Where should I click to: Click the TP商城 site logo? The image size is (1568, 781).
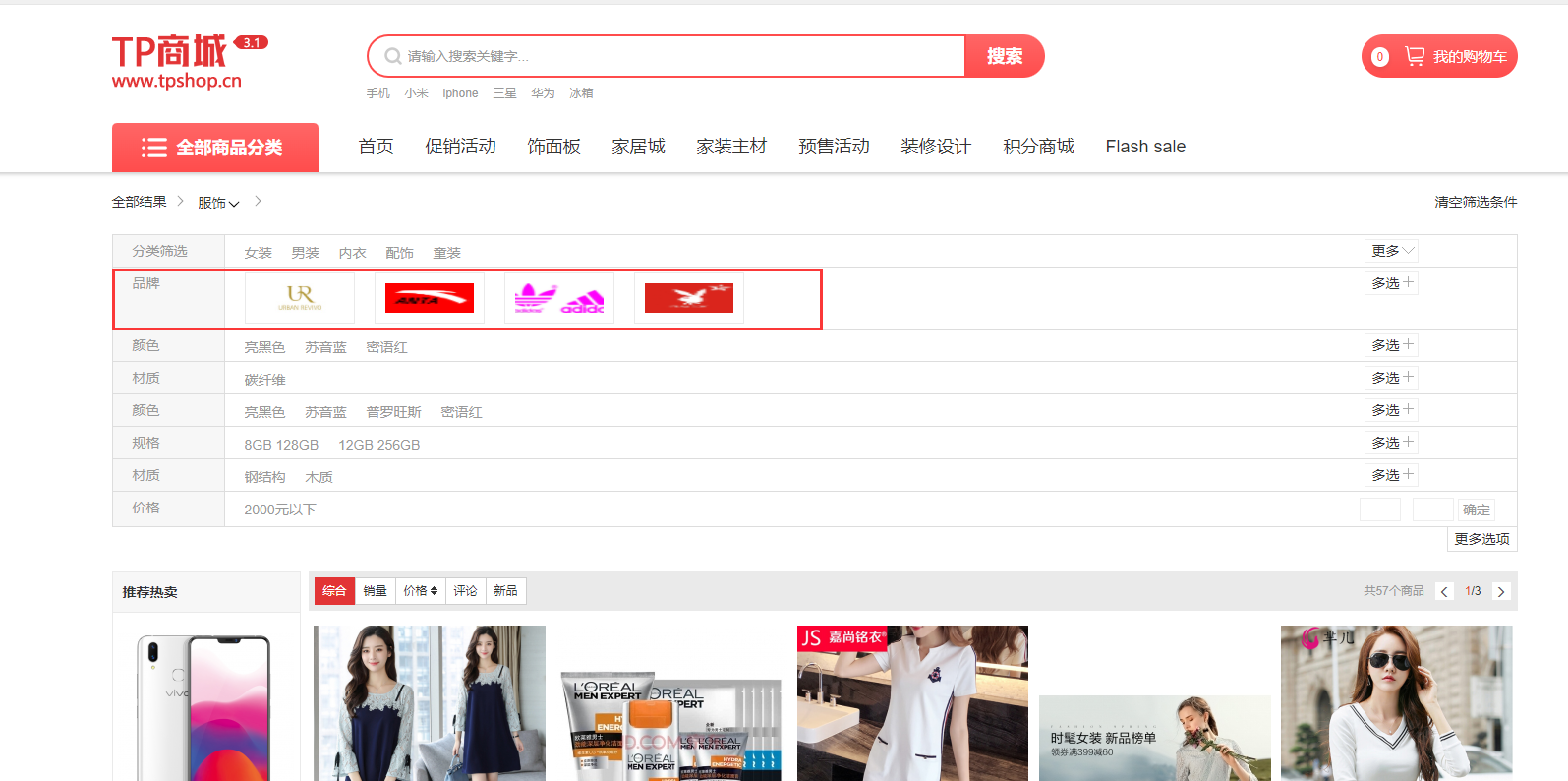click(x=177, y=62)
